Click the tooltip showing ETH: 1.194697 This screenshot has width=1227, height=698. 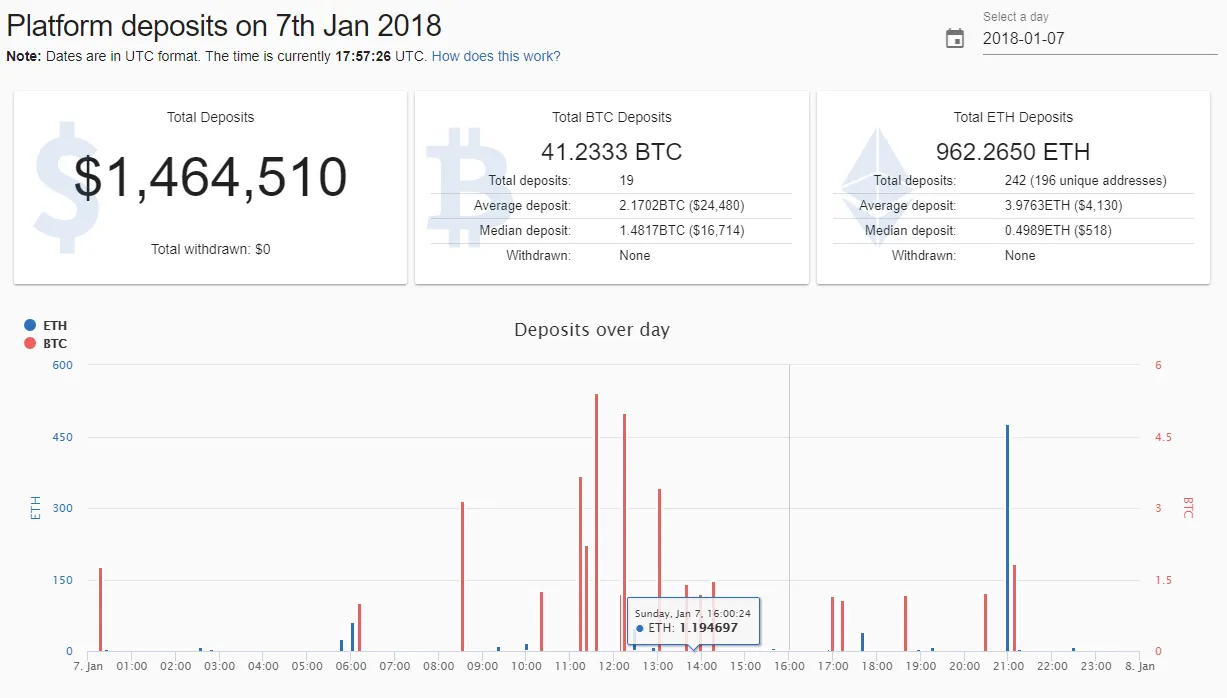(x=693, y=621)
